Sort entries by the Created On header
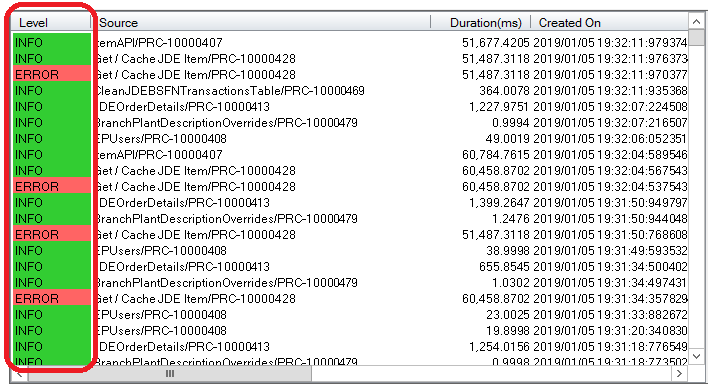 [610, 23]
